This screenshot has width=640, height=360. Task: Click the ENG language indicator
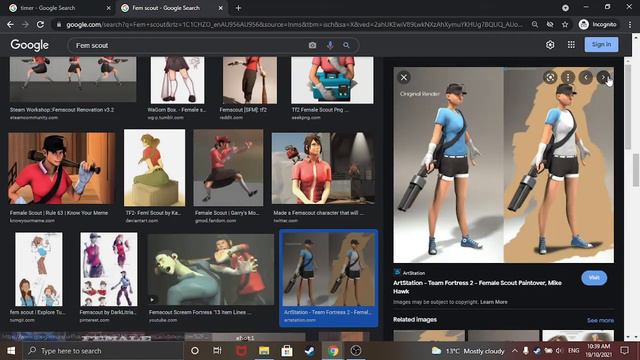[x=573, y=351]
